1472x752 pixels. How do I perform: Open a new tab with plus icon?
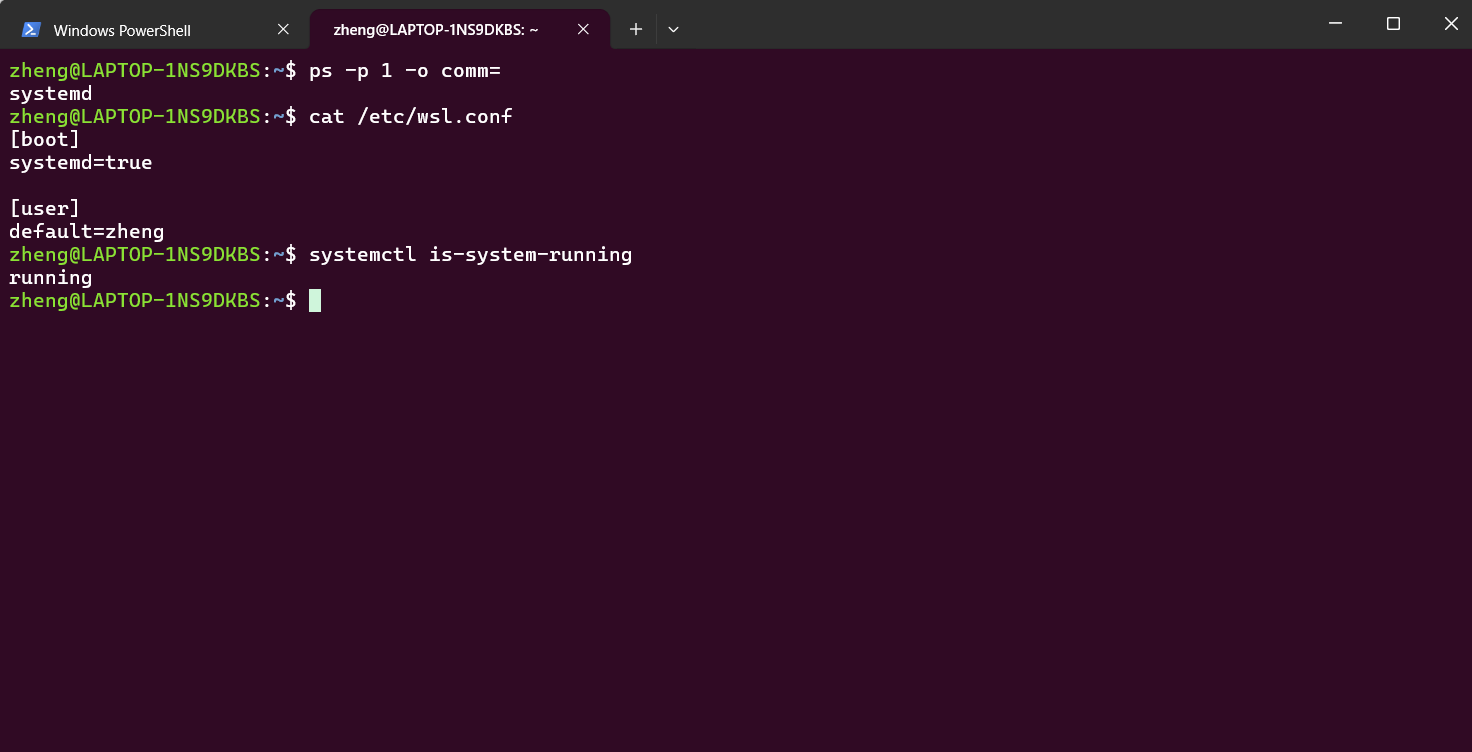pos(636,30)
